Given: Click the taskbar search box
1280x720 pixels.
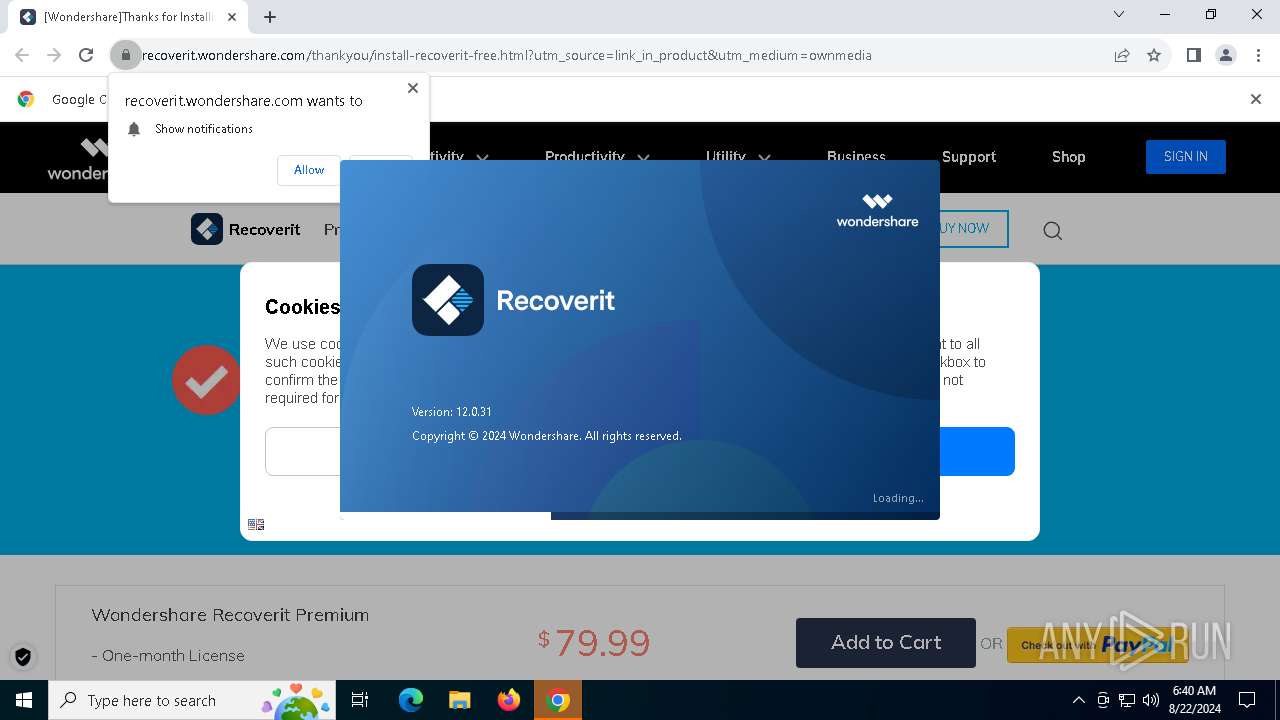Looking at the screenshot, I should point(191,700).
